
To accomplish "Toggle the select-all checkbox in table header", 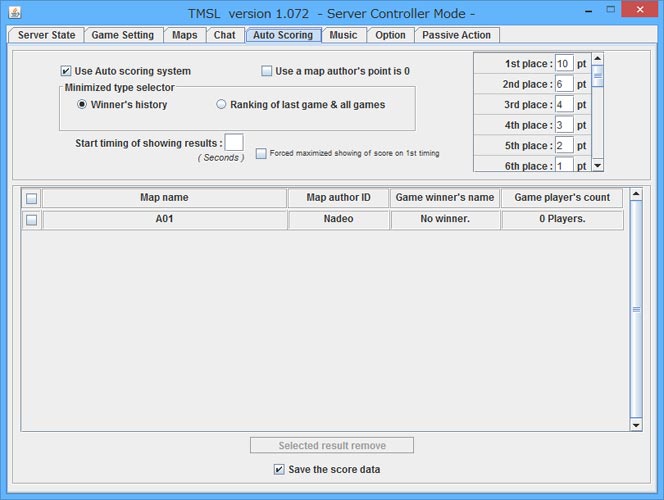I will click(x=31, y=198).
